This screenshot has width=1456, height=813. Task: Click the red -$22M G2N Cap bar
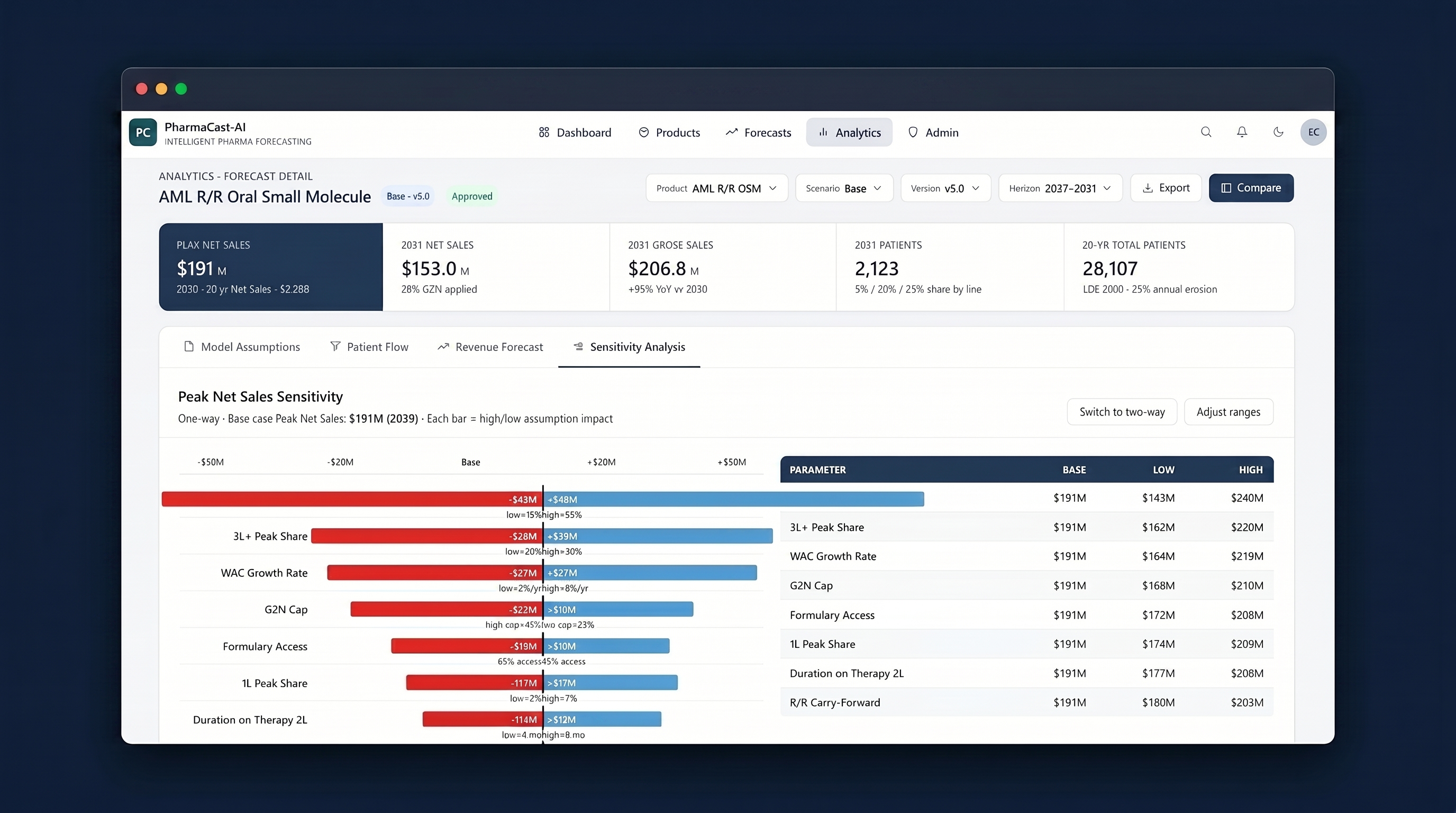coord(447,609)
